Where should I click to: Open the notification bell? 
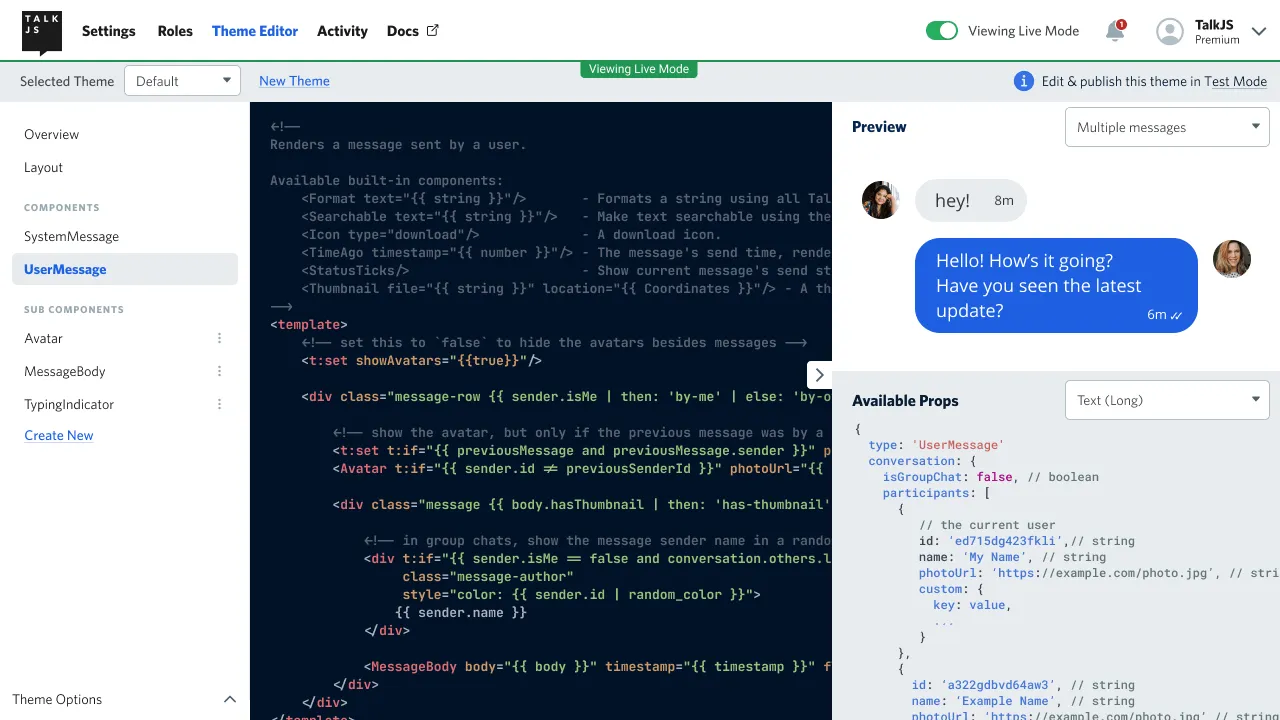coord(1115,31)
